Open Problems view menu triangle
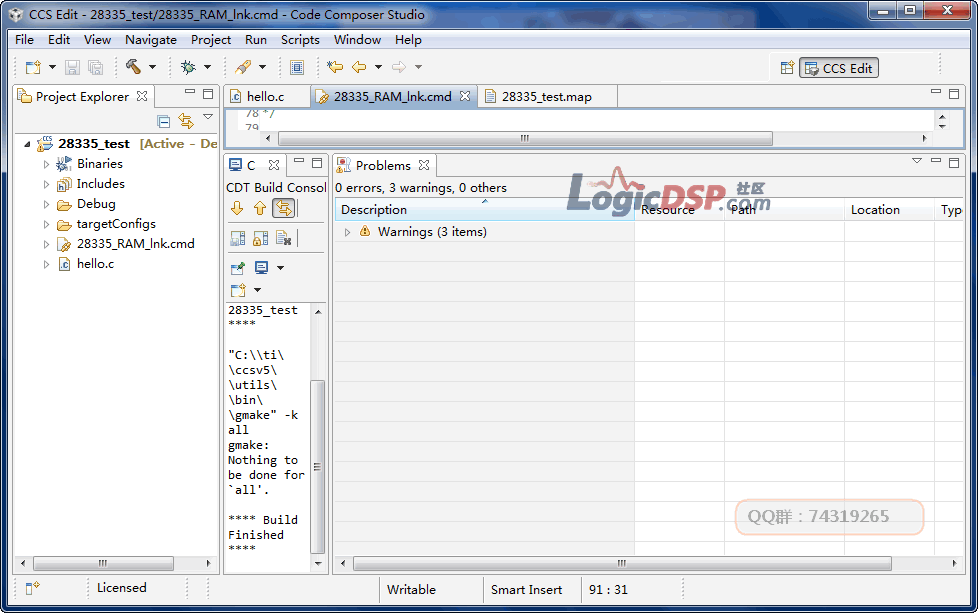 tap(917, 161)
